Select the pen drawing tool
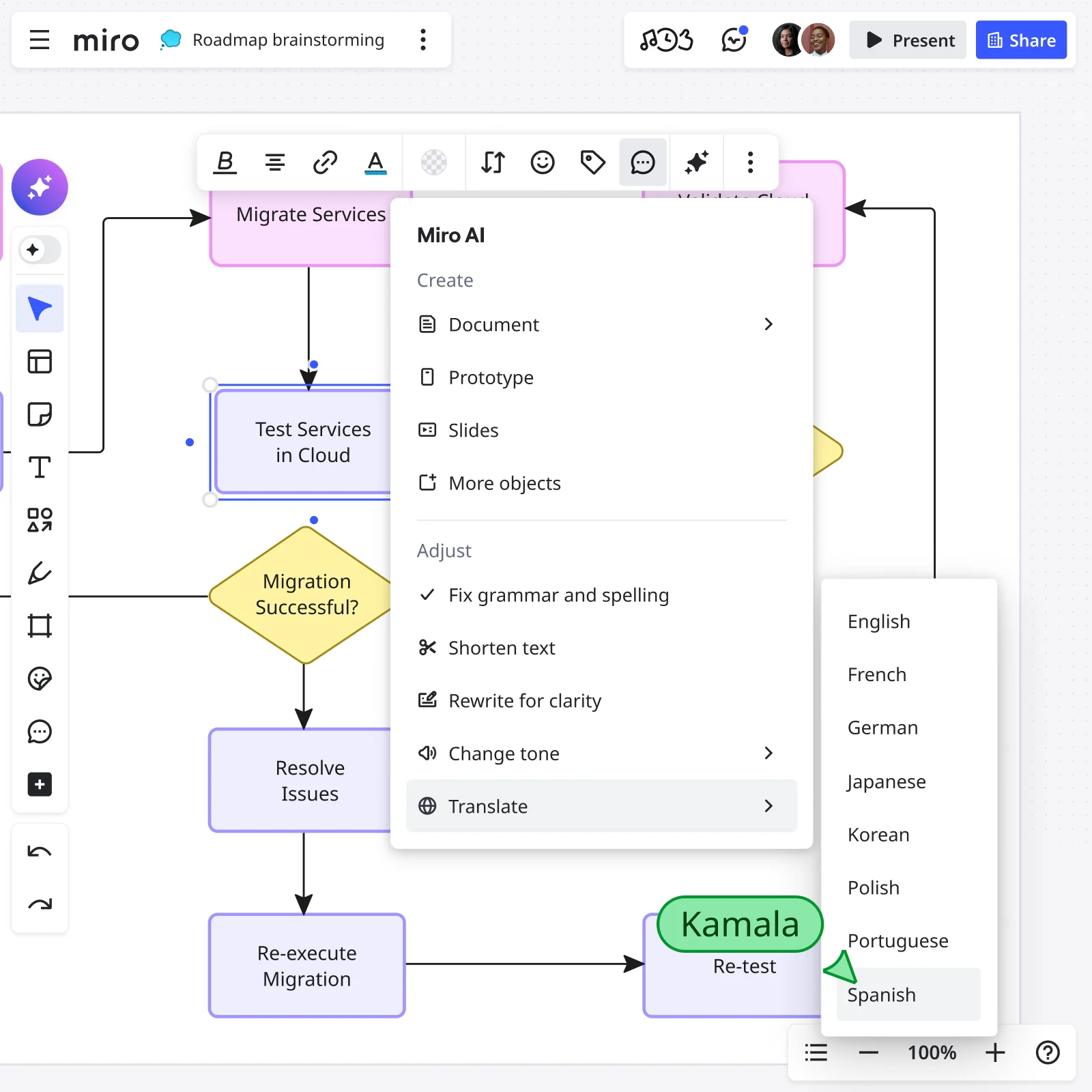The image size is (1092, 1092). tap(40, 573)
